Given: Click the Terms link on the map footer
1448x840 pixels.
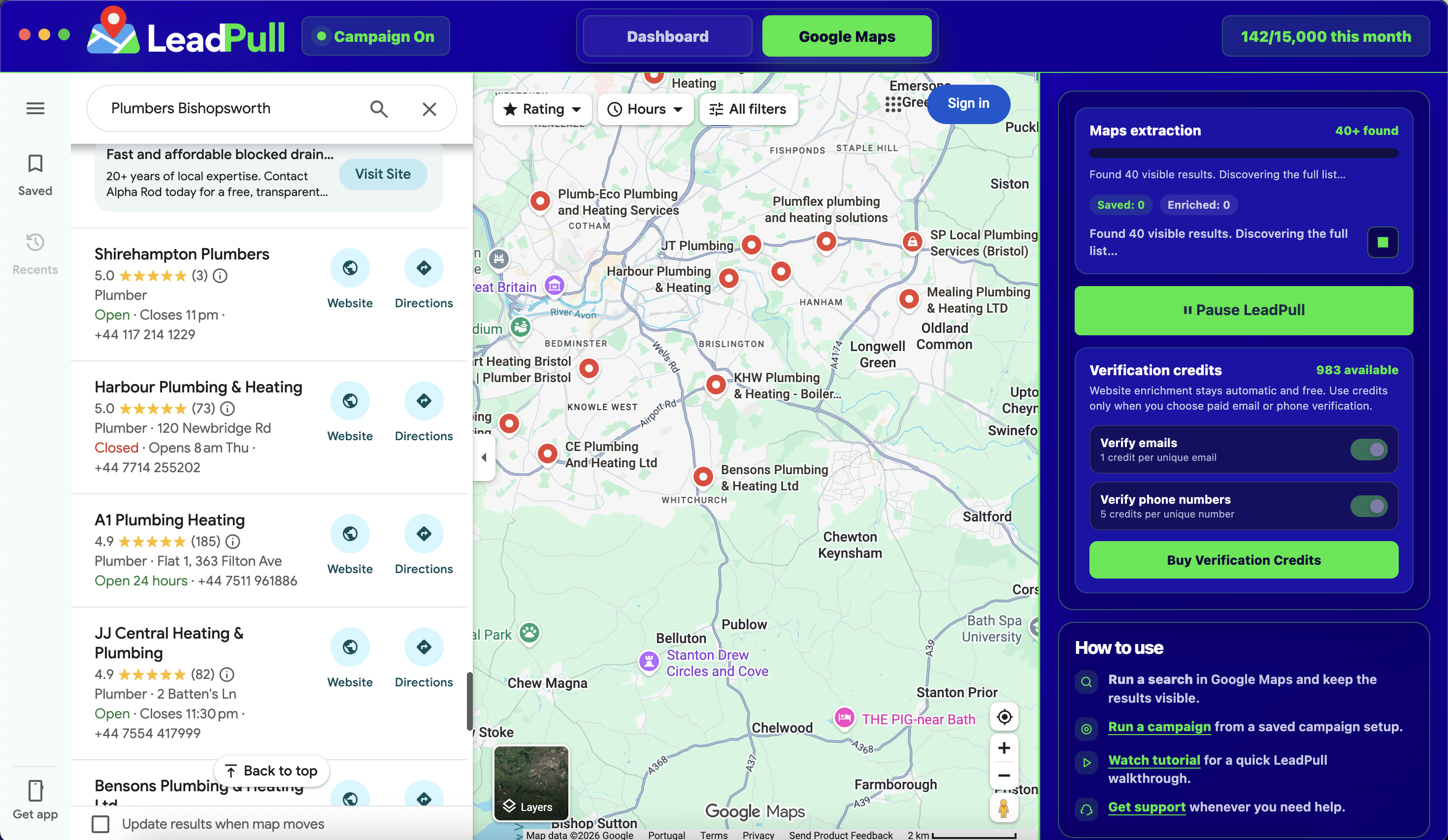Looking at the screenshot, I should (714, 835).
